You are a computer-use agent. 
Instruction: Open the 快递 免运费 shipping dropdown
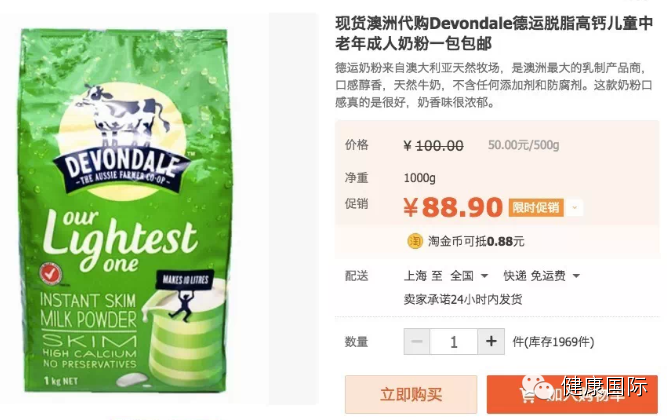(x=542, y=276)
